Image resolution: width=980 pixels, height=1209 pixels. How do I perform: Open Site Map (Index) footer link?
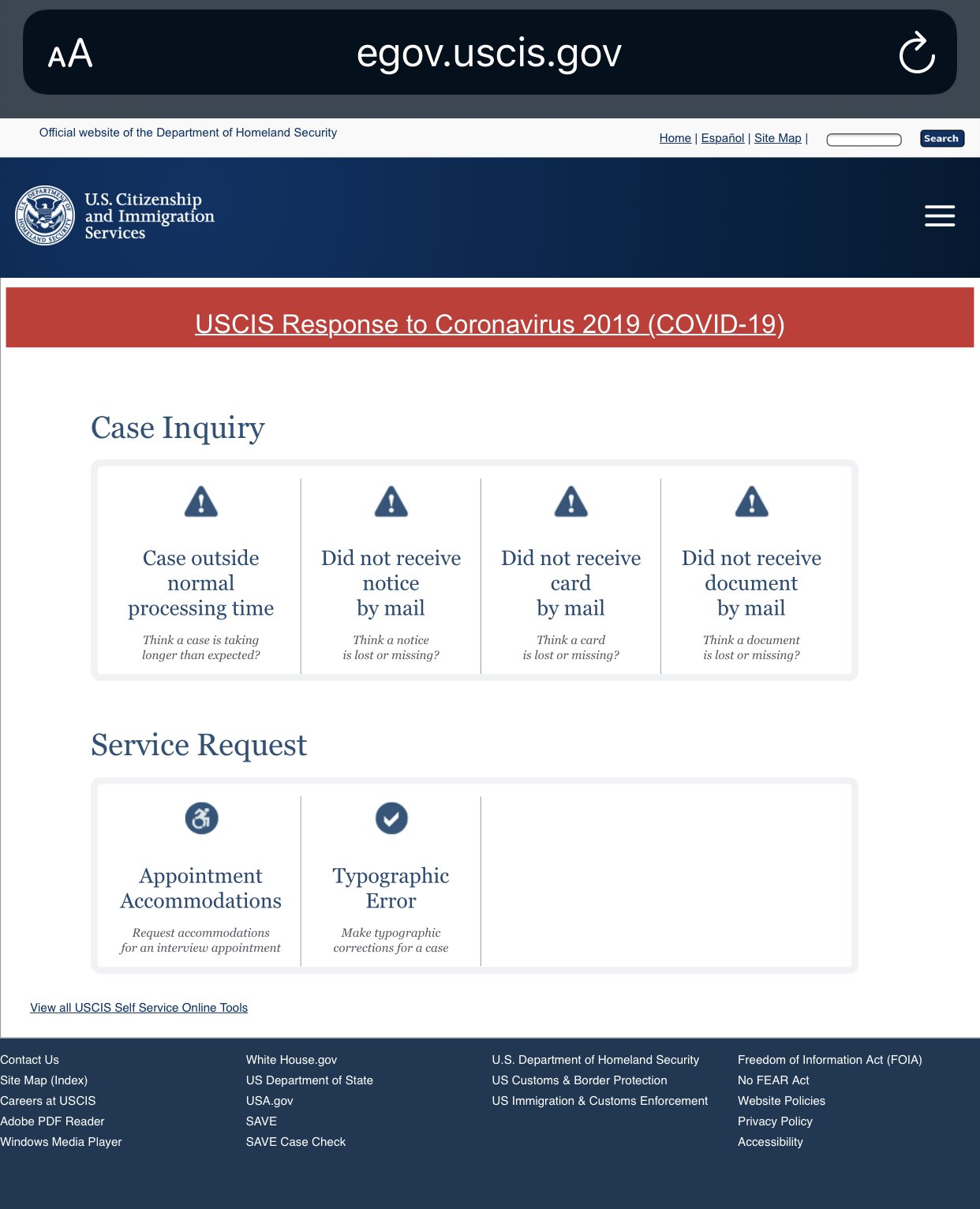pyautogui.click(x=43, y=1080)
